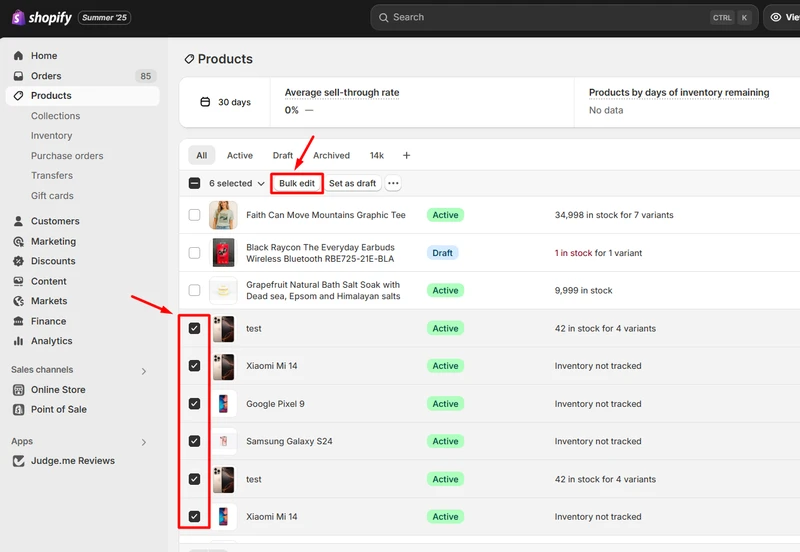
Task: Open Faith Can Move Mountains tee thumbnail
Action: click(x=223, y=215)
